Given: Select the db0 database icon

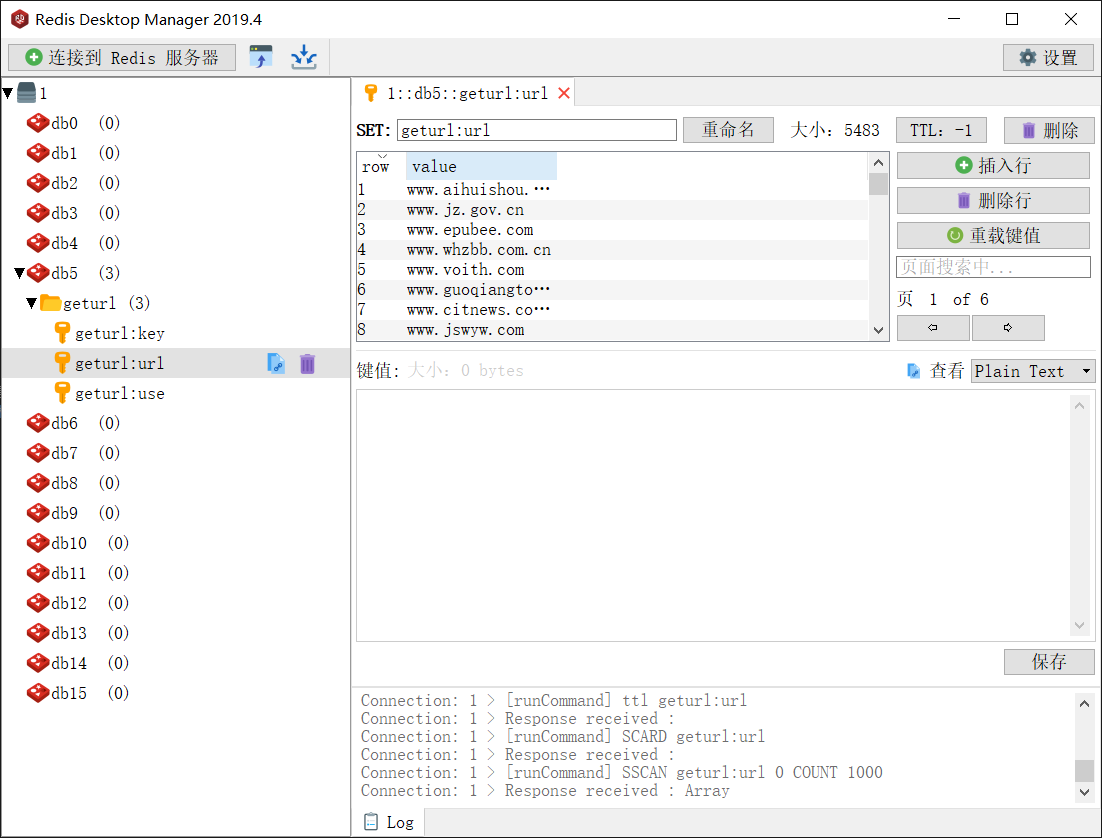Looking at the screenshot, I should click(37, 123).
